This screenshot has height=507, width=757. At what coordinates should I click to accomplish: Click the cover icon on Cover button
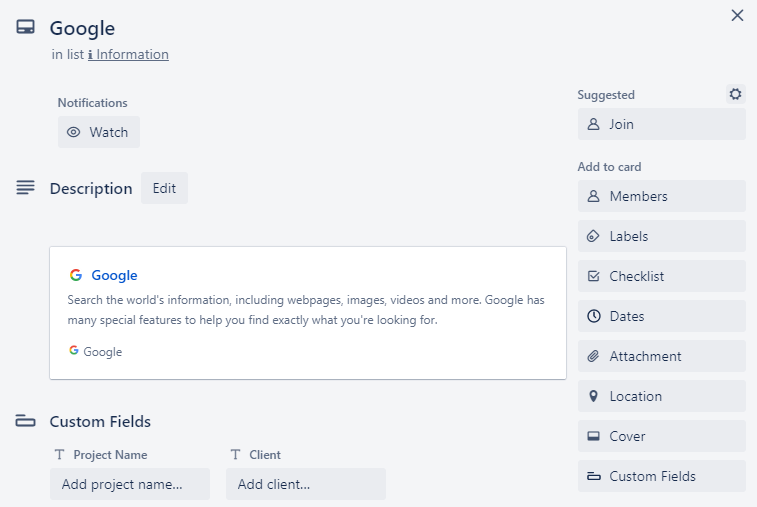click(593, 436)
